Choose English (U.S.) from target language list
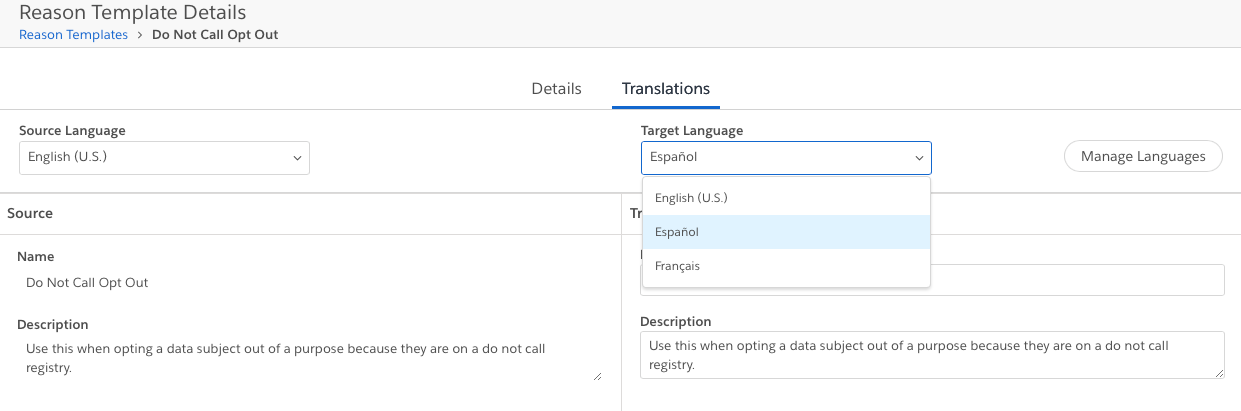Image resolution: width=1241 pixels, height=411 pixels. [787, 198]
